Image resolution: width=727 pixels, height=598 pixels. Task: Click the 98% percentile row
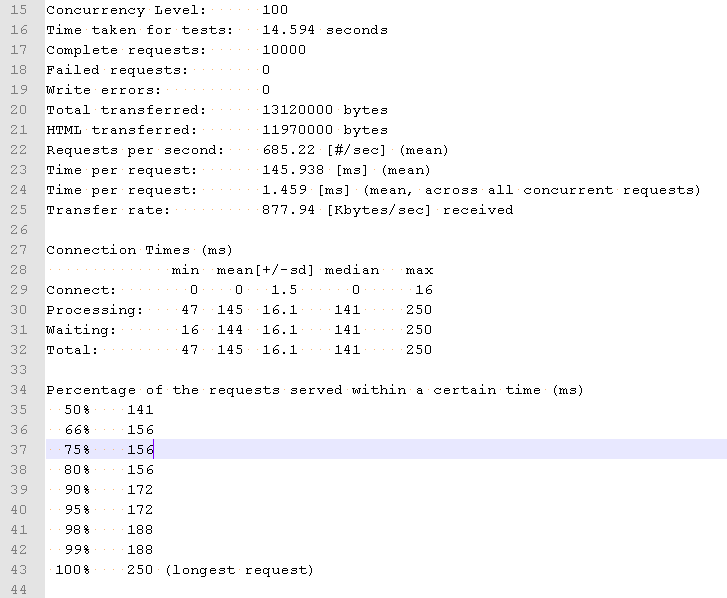pyautogui.click(x=108, y=529)
